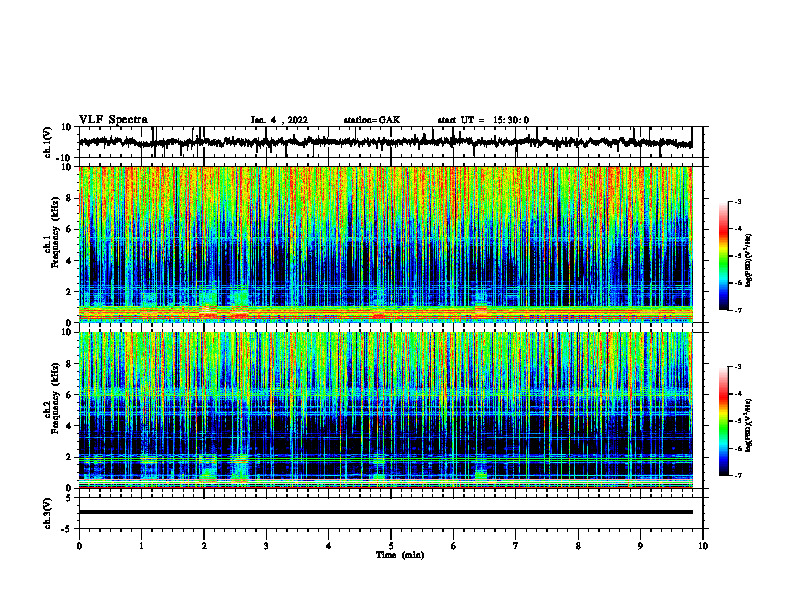Screen dimensions: 792x612
Task: Click the upper color bar log(PSD) unit label
Action: [749, 261]
